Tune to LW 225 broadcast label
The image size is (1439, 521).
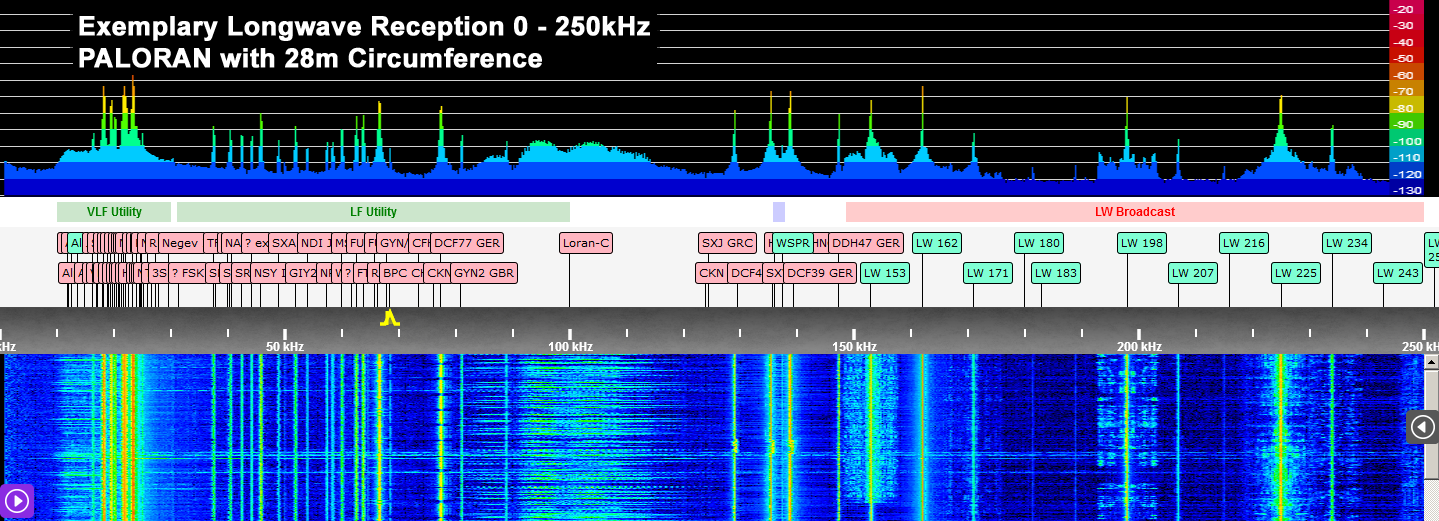coord(1296,272)
